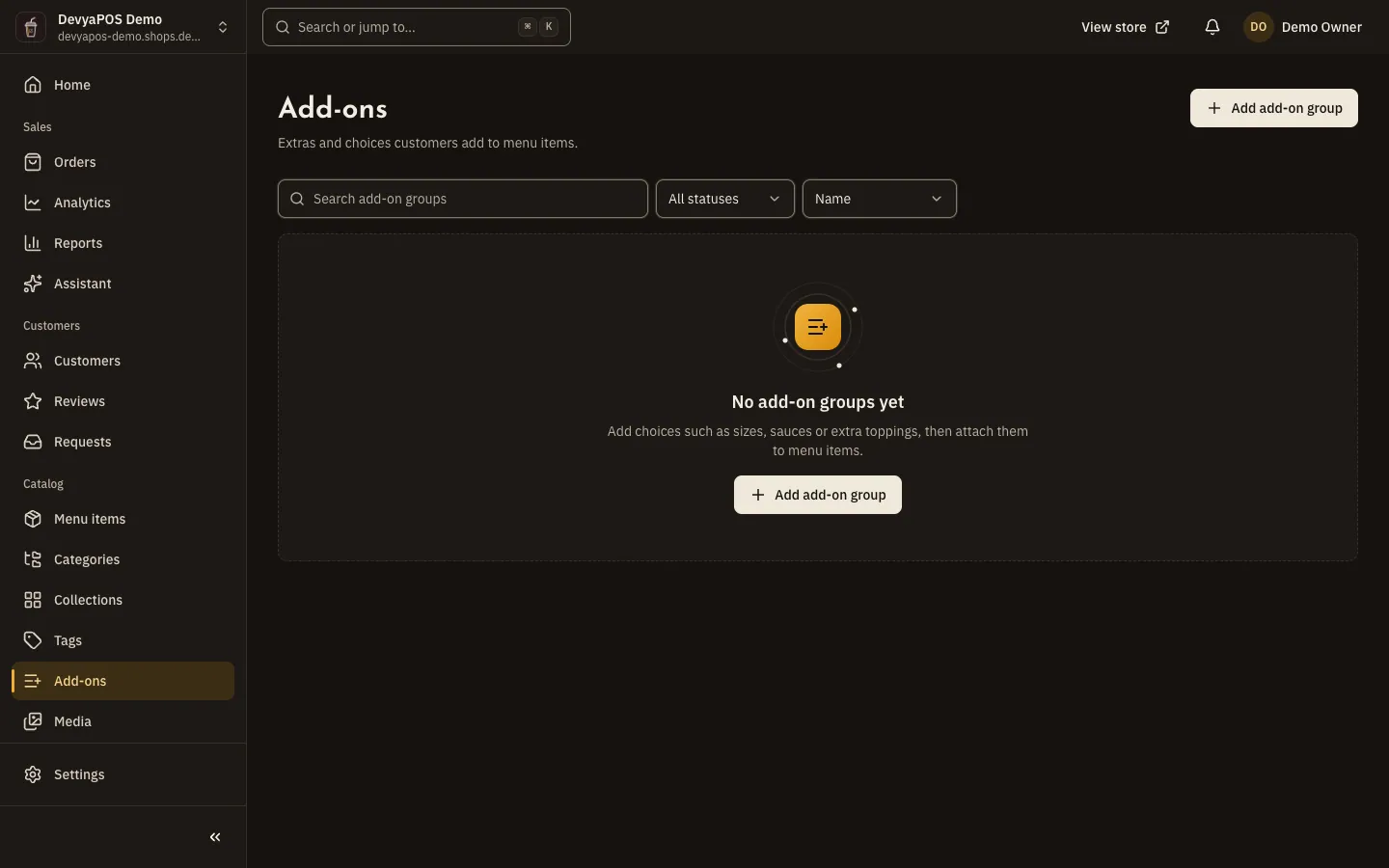The height and width of the screenshot is (868, 1389).
Task: Open the notifications bell
Action: click(x=1212, y=27)
